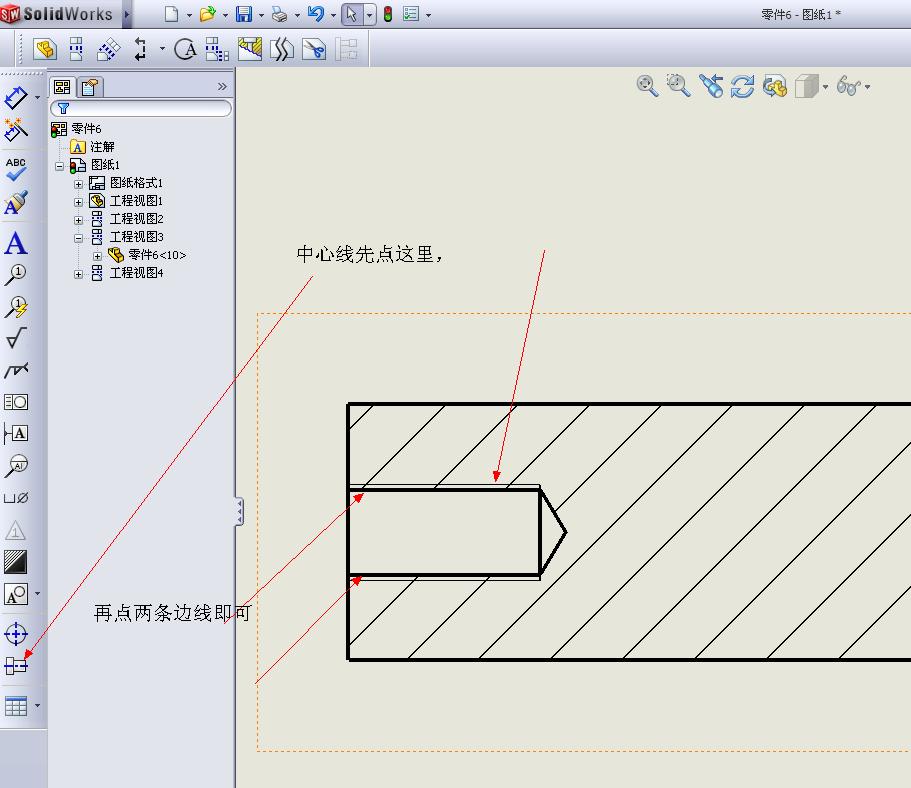Insert Standard 3 View
Screen dimensions: 911x788
(217, 49)
